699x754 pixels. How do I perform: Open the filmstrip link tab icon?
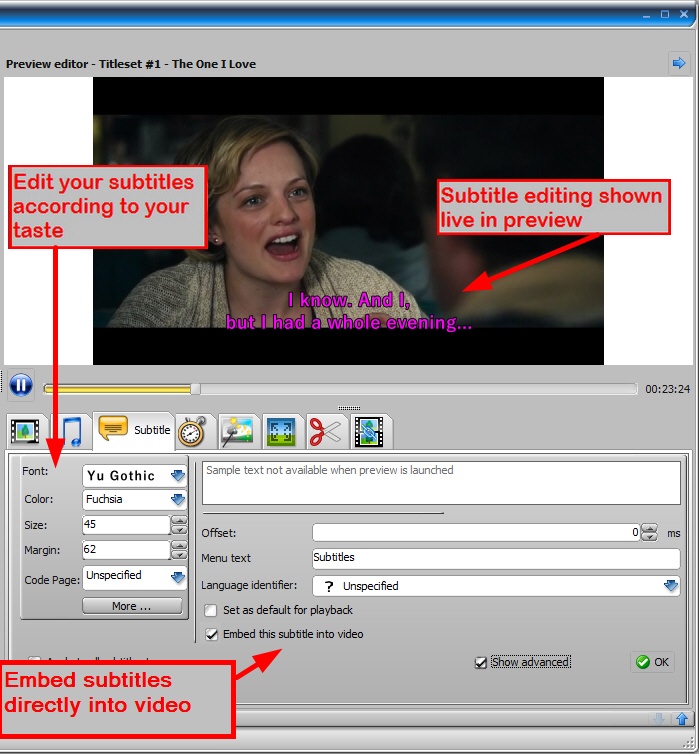[369, 431]
